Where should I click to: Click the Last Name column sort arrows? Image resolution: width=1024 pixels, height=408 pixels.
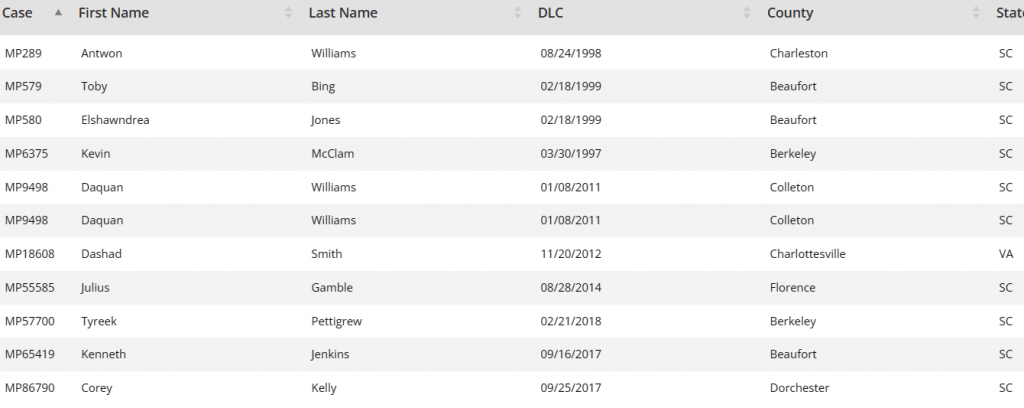pyautogui.click(x=517, y=13)
